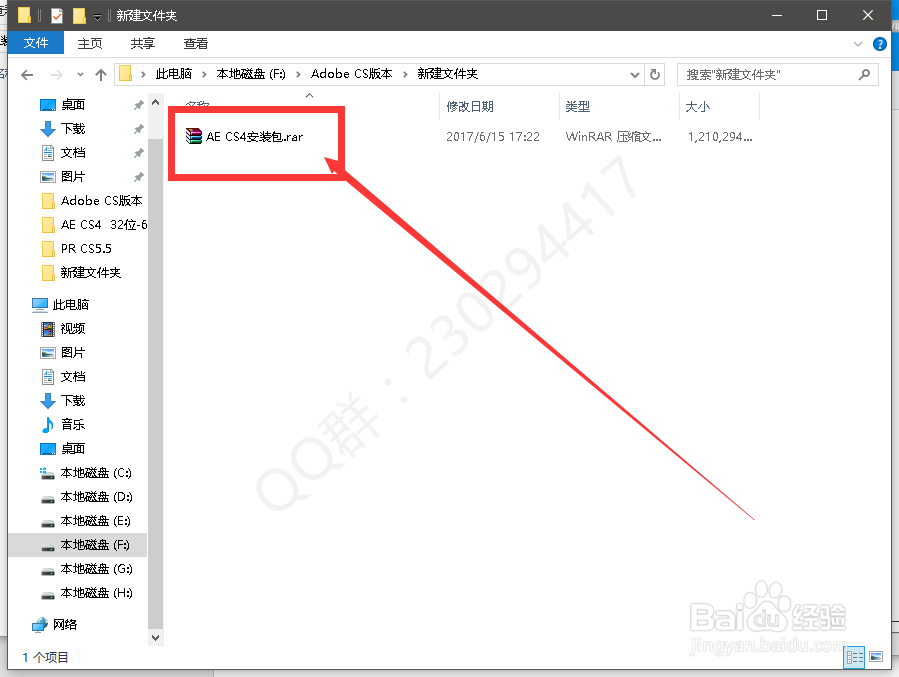This screenshot has width=899, height=677.
Task: Click the 图片 icon under 此电脑
Action: click(x=48, y=353)
